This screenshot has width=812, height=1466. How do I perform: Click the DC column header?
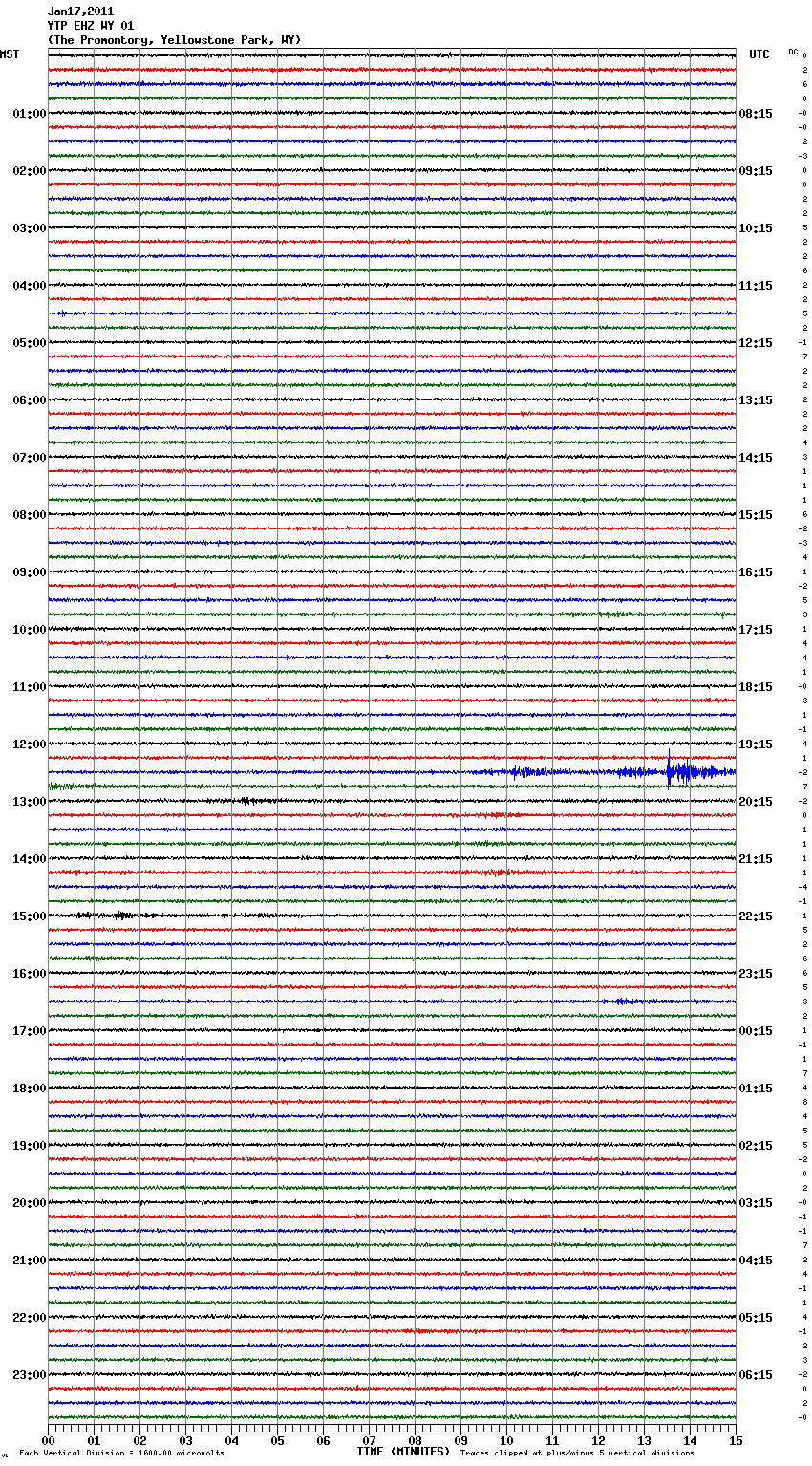coord(793,52)
